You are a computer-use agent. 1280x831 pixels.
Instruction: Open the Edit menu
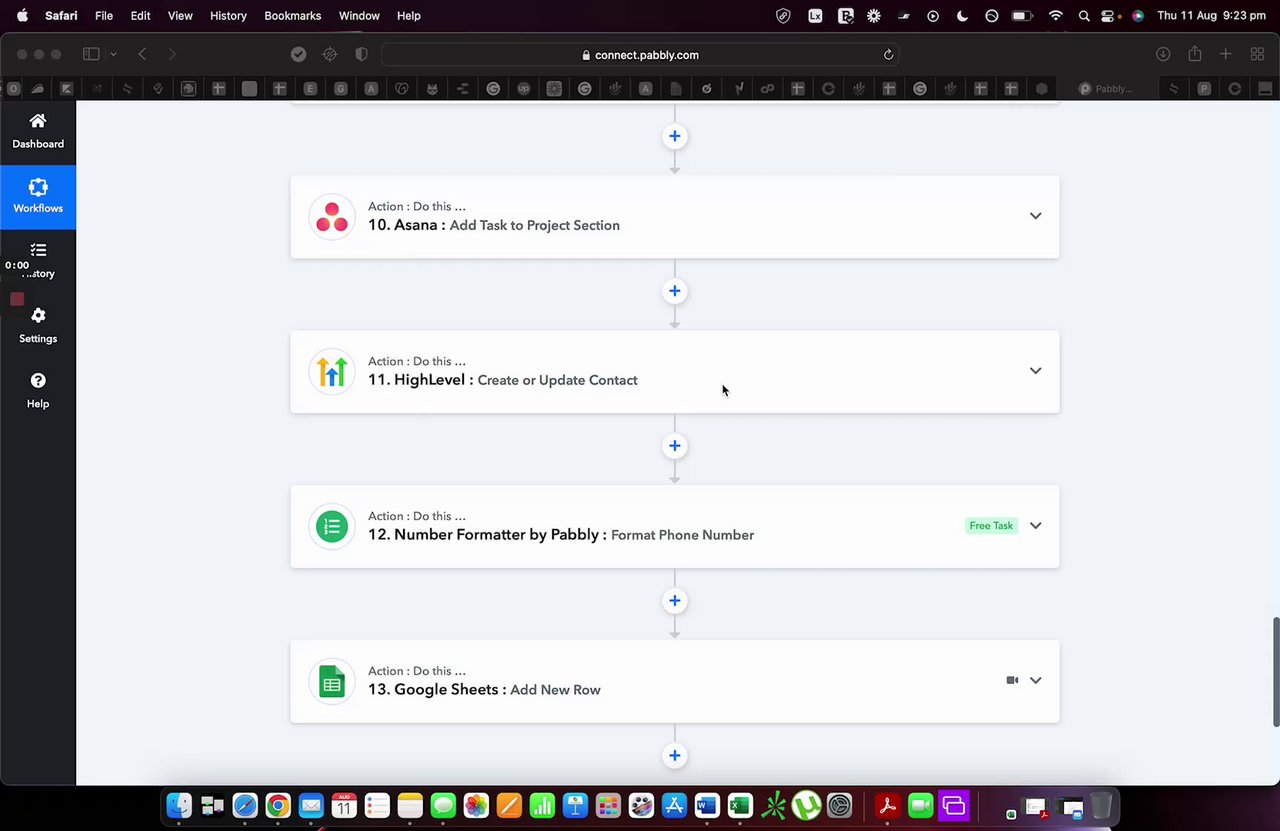140,16
